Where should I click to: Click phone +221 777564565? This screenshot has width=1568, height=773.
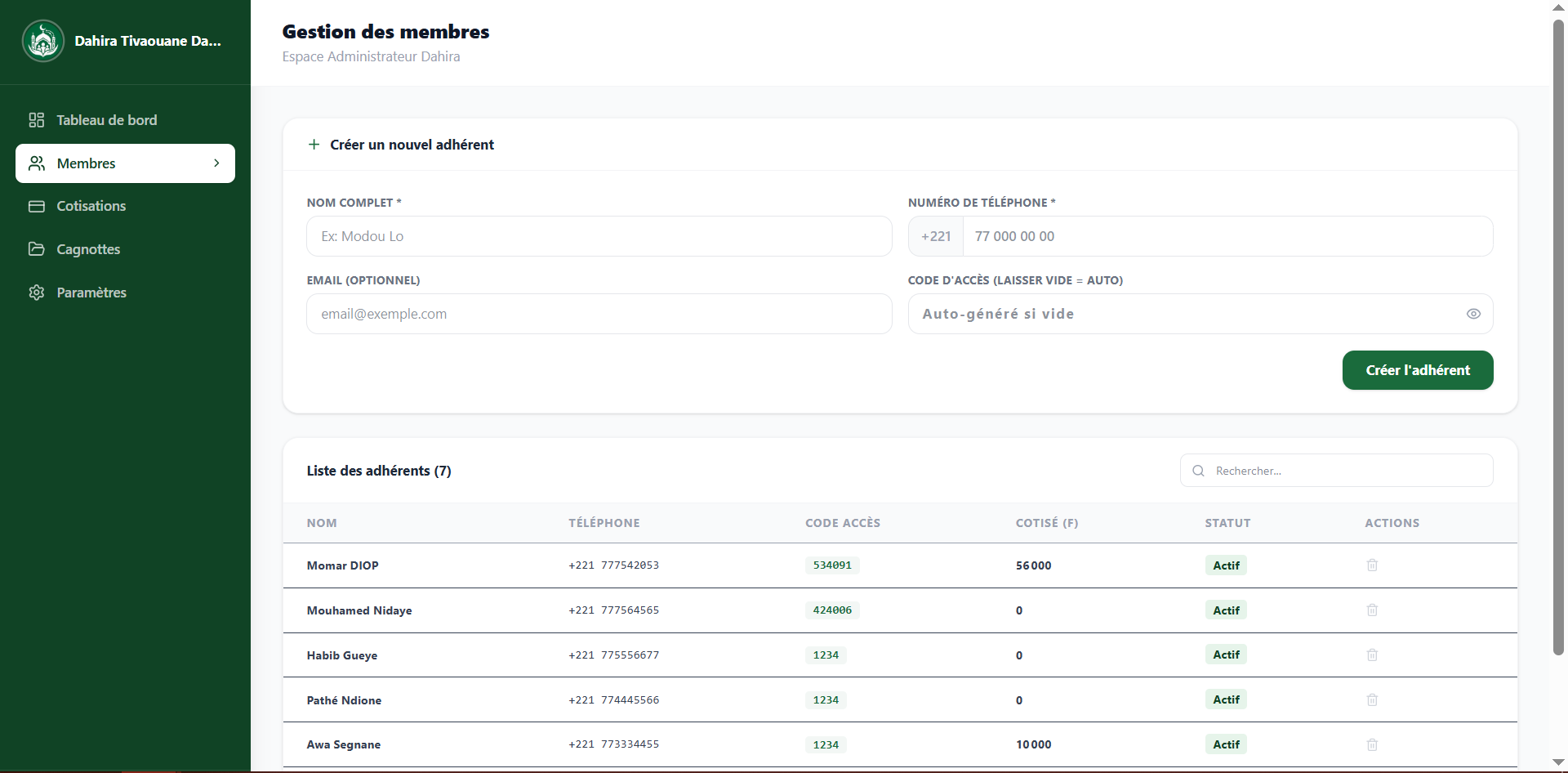point(614,610)
